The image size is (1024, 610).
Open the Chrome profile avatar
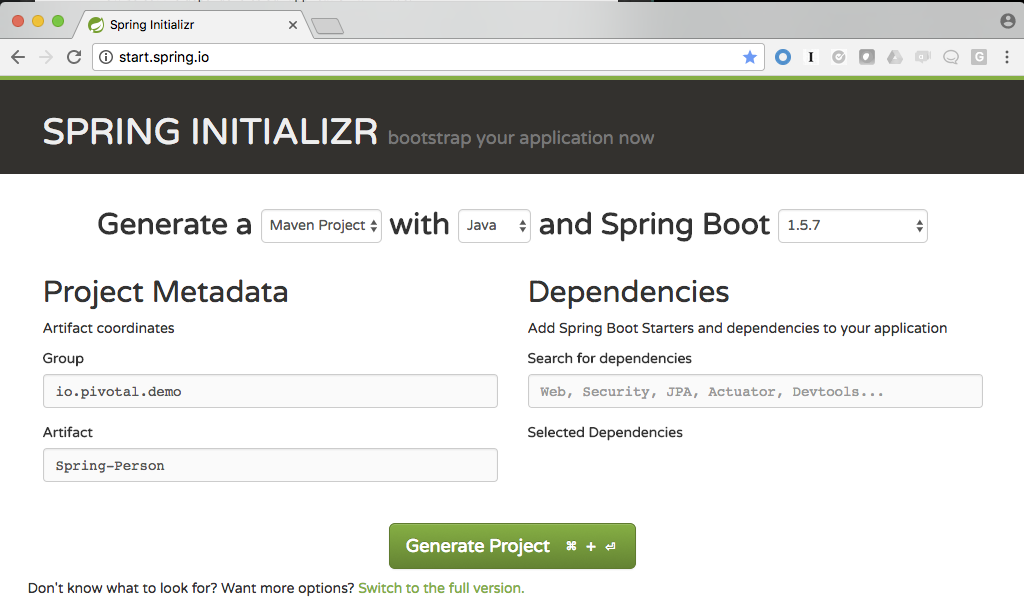(1008, 21)
